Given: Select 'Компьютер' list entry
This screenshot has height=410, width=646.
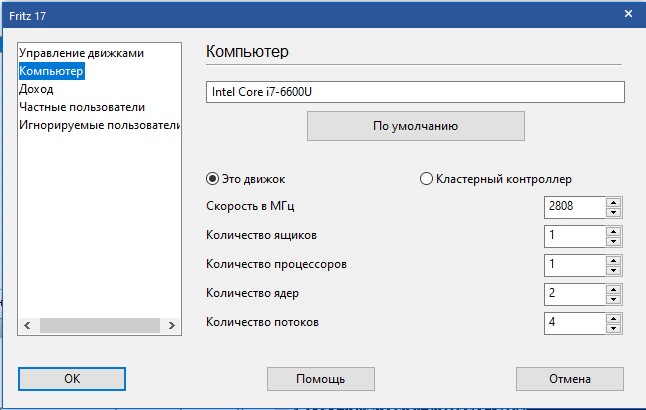Looking at the screenshot, I should coord(51,71).
